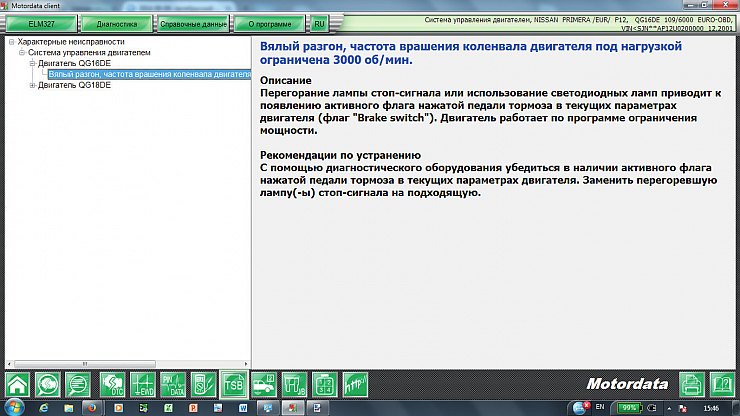Click the tree horizontal scrollbar thumb
This screenshot has height=416, width=740.
tap(85, 364)
